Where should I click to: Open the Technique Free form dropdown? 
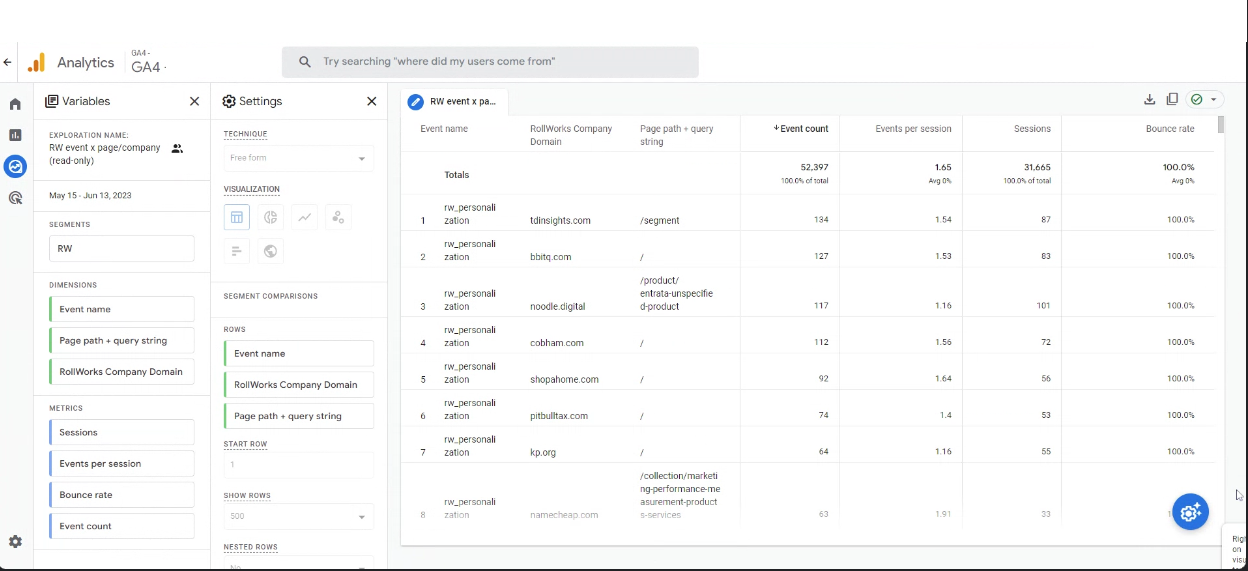coord(298,158)
